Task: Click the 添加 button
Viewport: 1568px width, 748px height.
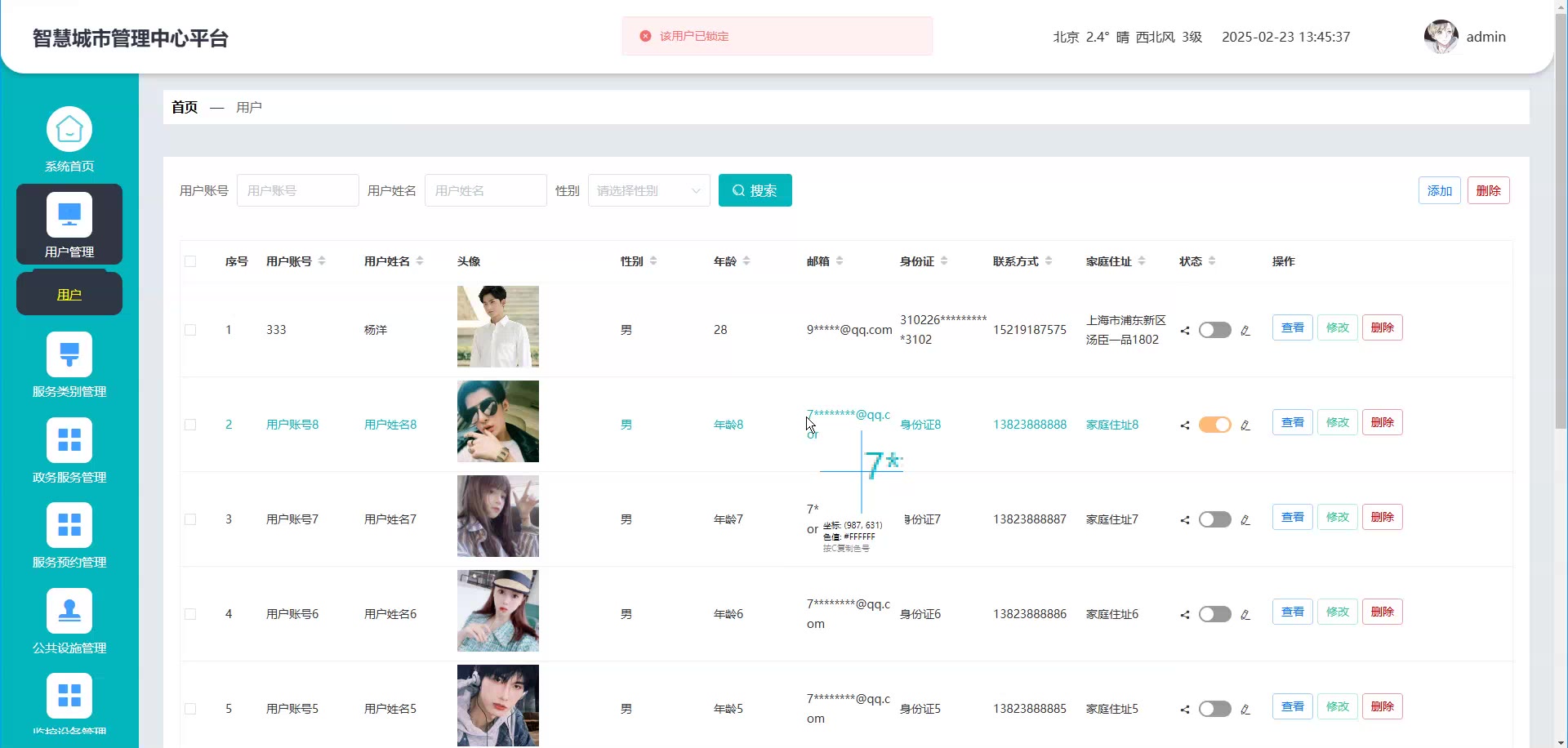Action: point(1439,190)
